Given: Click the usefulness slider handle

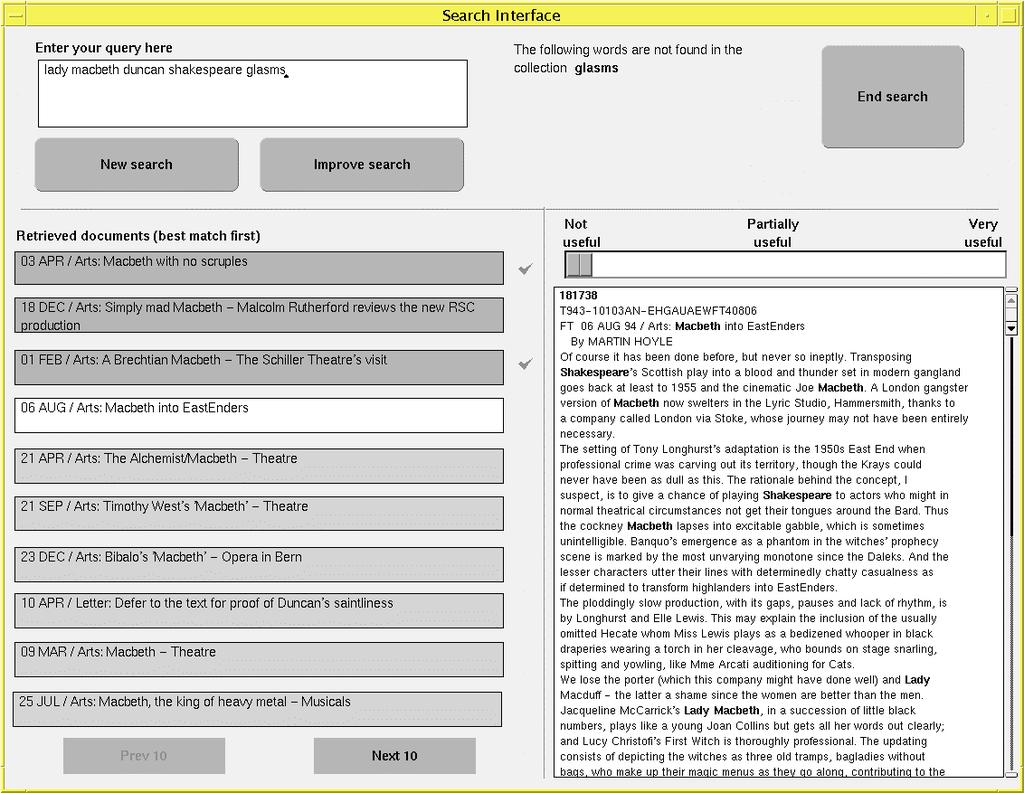Looking at the screenshot, I should pos(579,265).
